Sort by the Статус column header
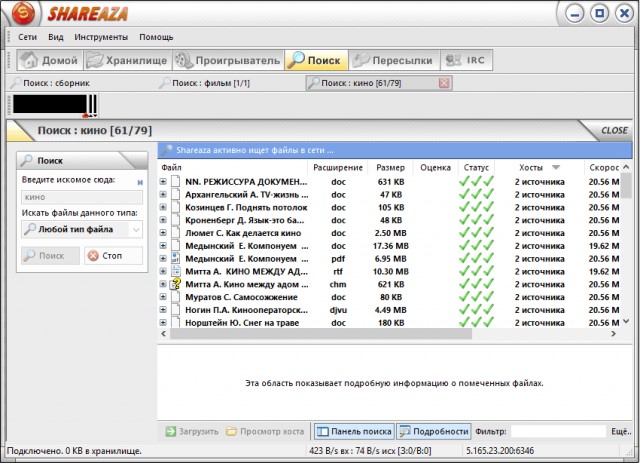 (x=476, y=167)
